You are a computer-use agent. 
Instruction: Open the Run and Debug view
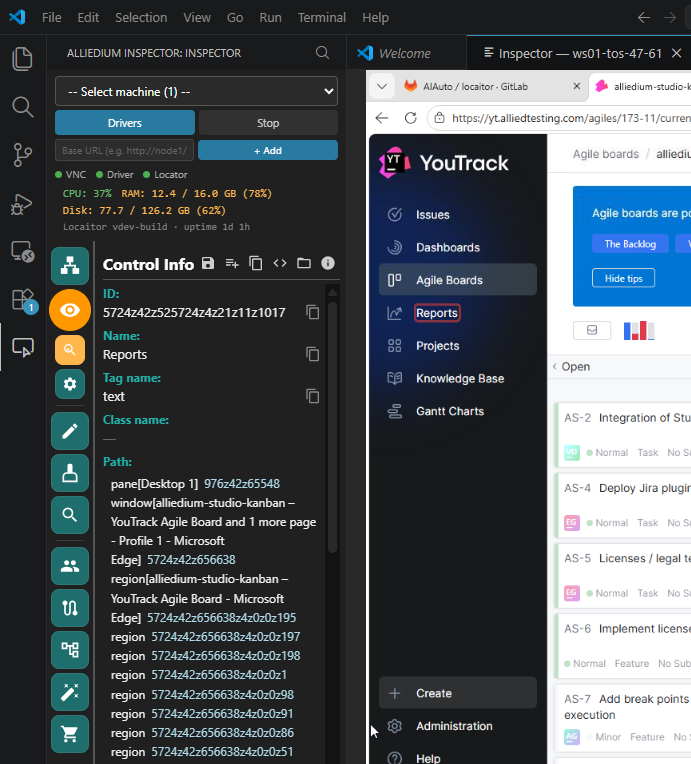coord(22,204)
